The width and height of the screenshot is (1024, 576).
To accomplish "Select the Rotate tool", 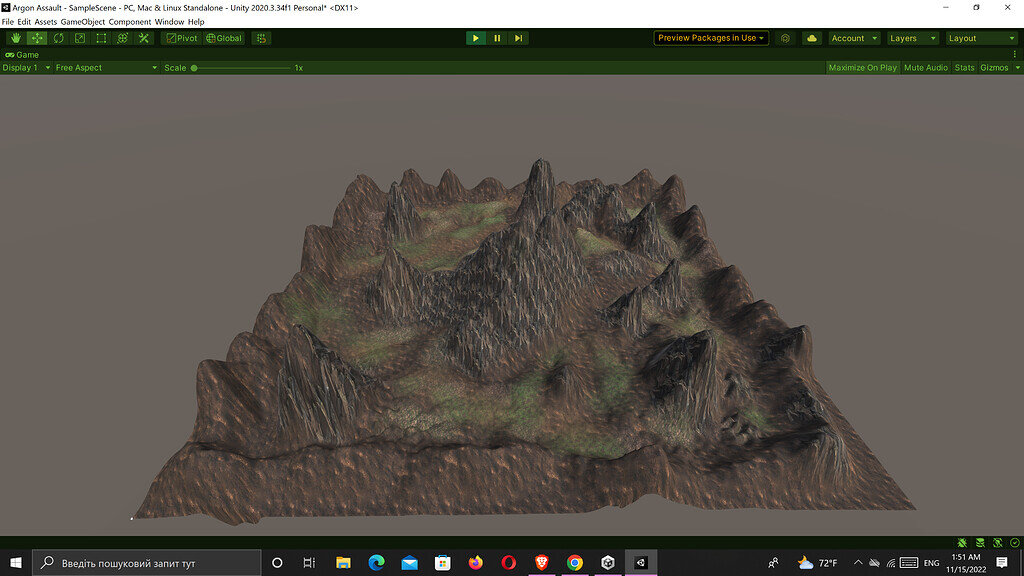I will pyautogui.click(x=58, y=38).
